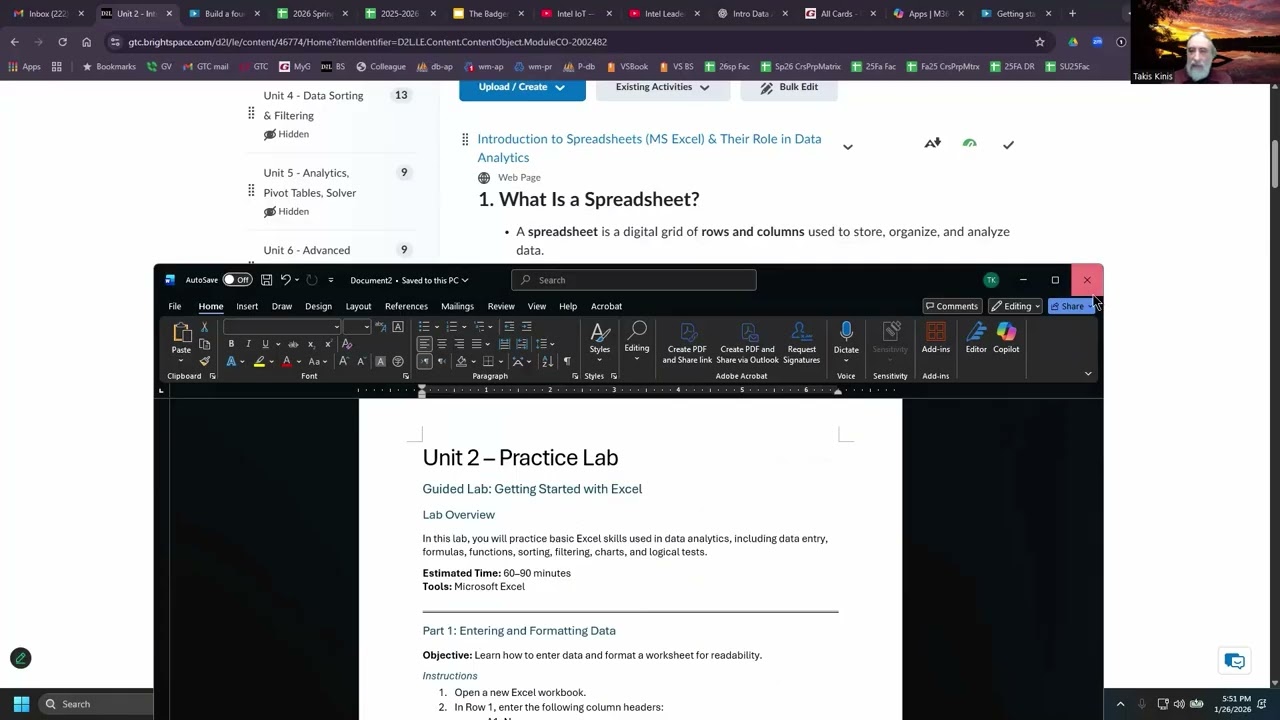The width and height of the screenshot is (1280, 720).
Task: Click the Borders icon
Action: click(488, 361)
